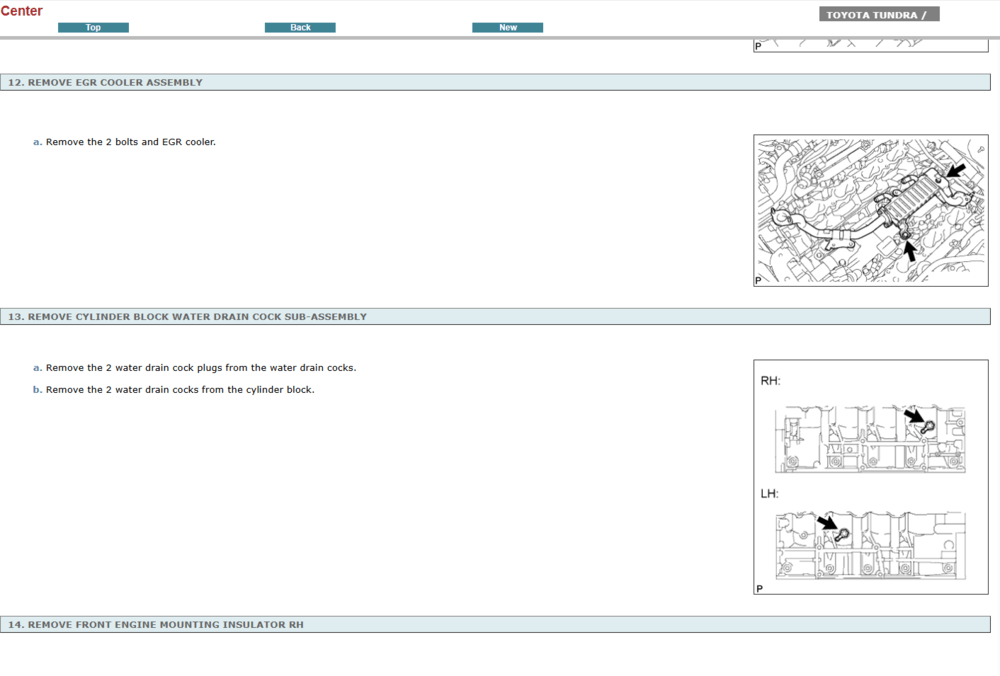Click the LH drain cock arrow marker
This screenshot has width=1000, height=676.
[828, 523]
